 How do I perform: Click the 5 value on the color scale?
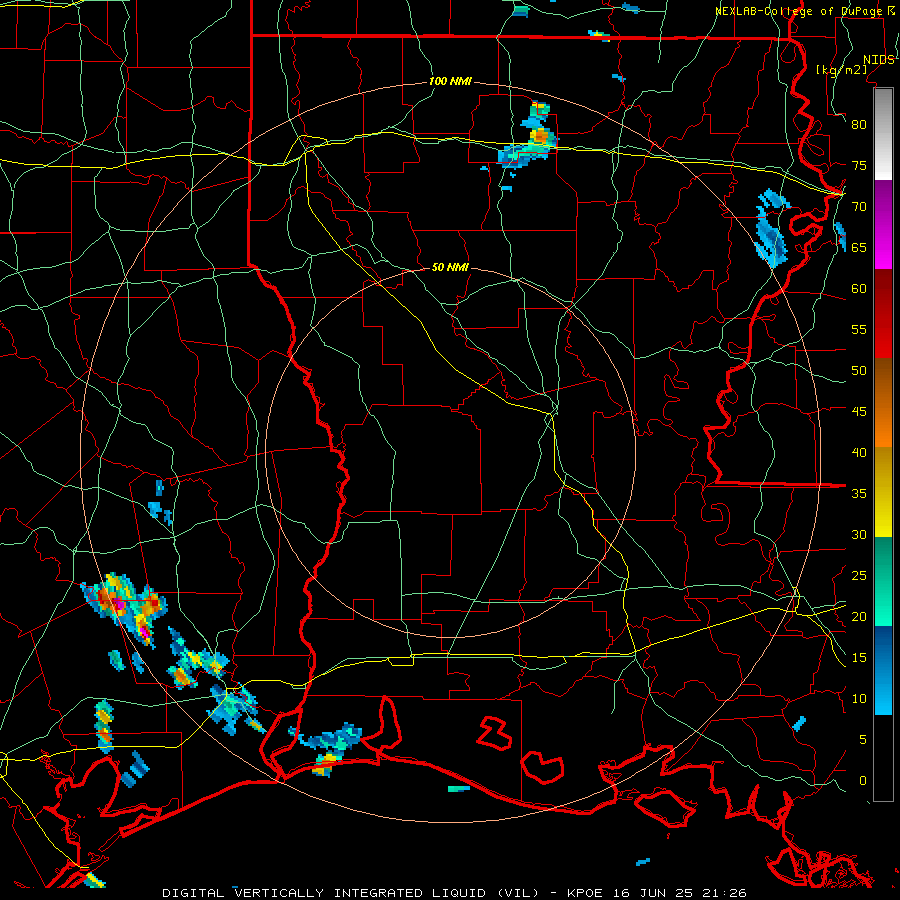[x=863, y=740]
